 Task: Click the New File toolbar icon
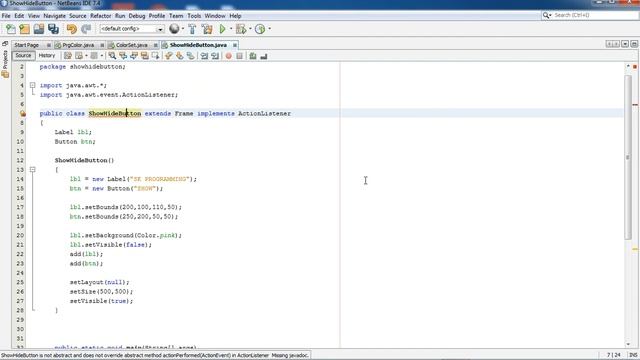[11, 29]
